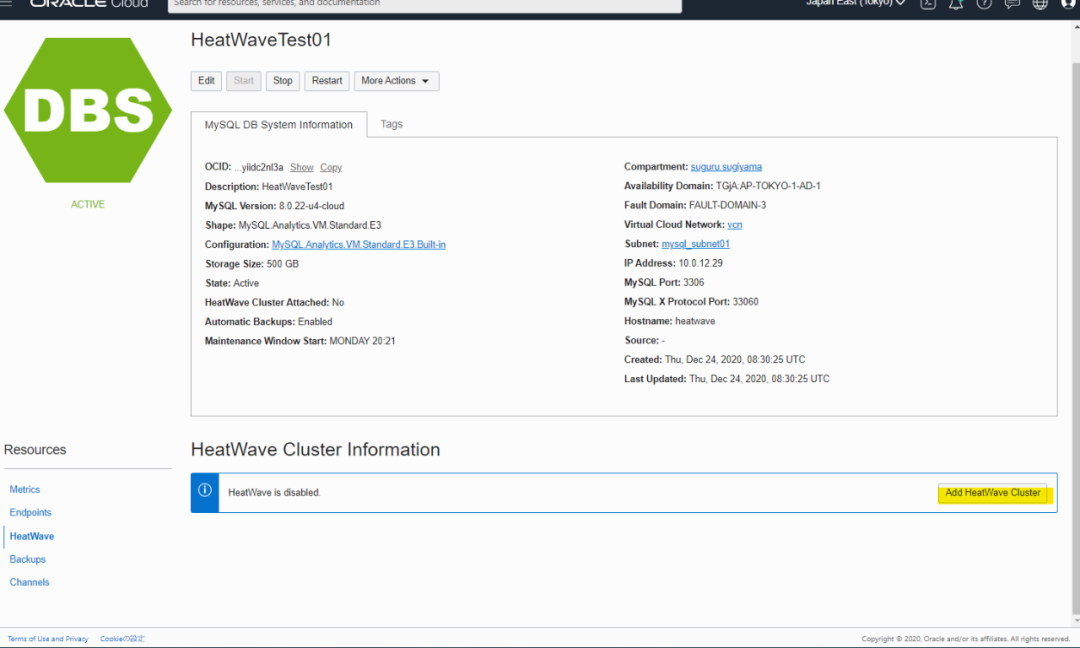Click the Edit button
The height and width of the screenshot is (648, 1080).
[206, 81]
